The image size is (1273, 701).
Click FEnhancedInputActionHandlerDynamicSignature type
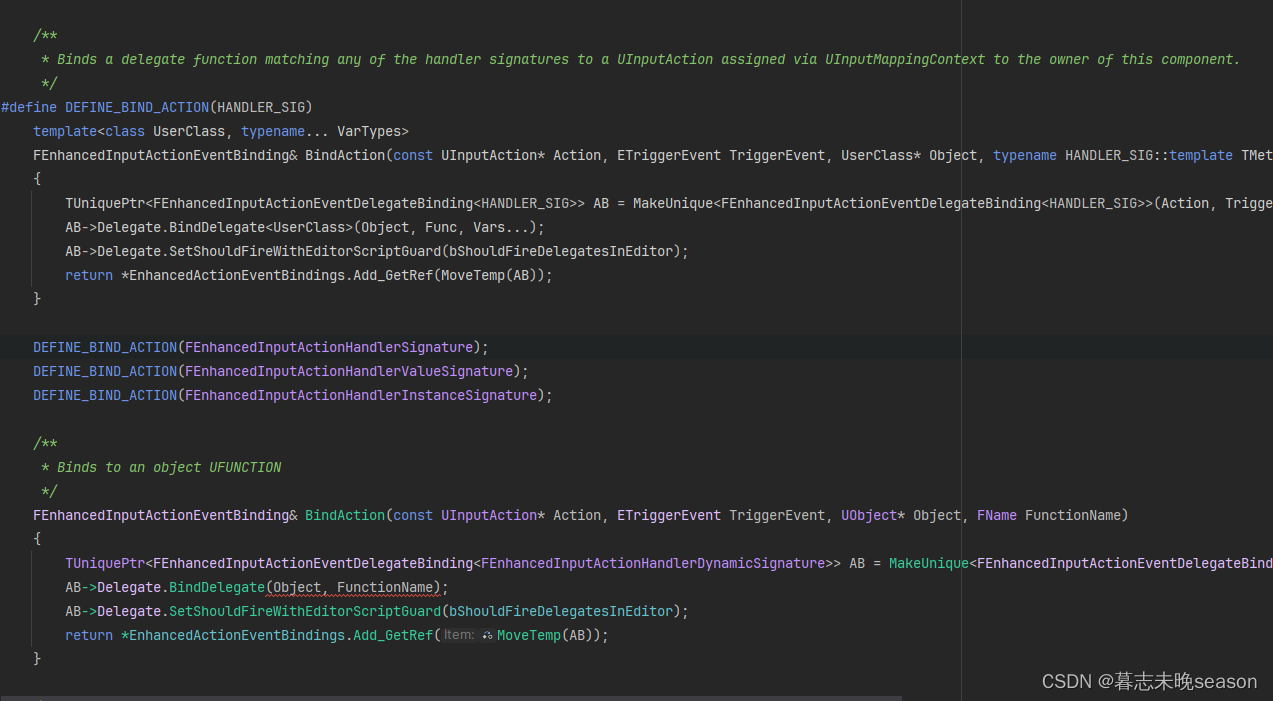pos(653,563)
